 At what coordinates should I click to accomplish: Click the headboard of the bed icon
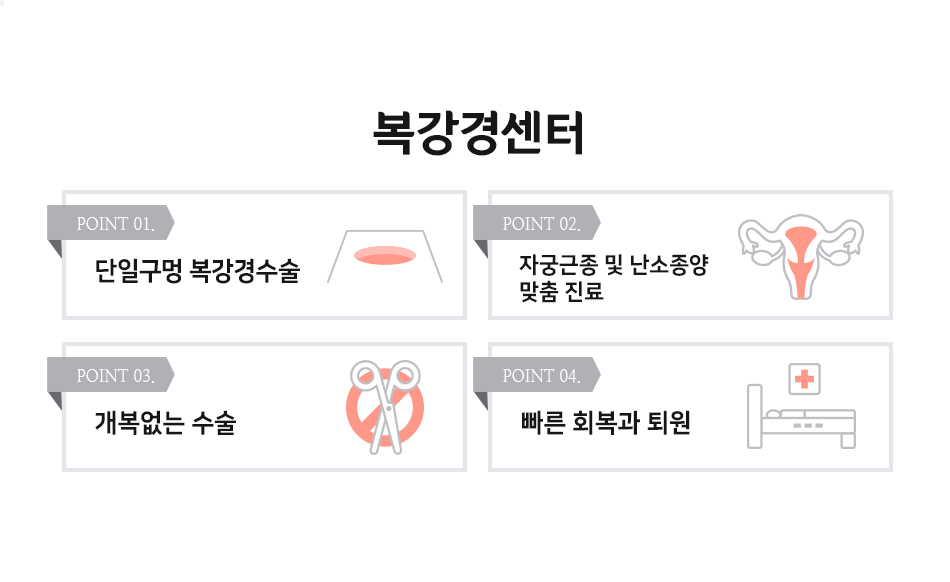click(x=754, y=416)
